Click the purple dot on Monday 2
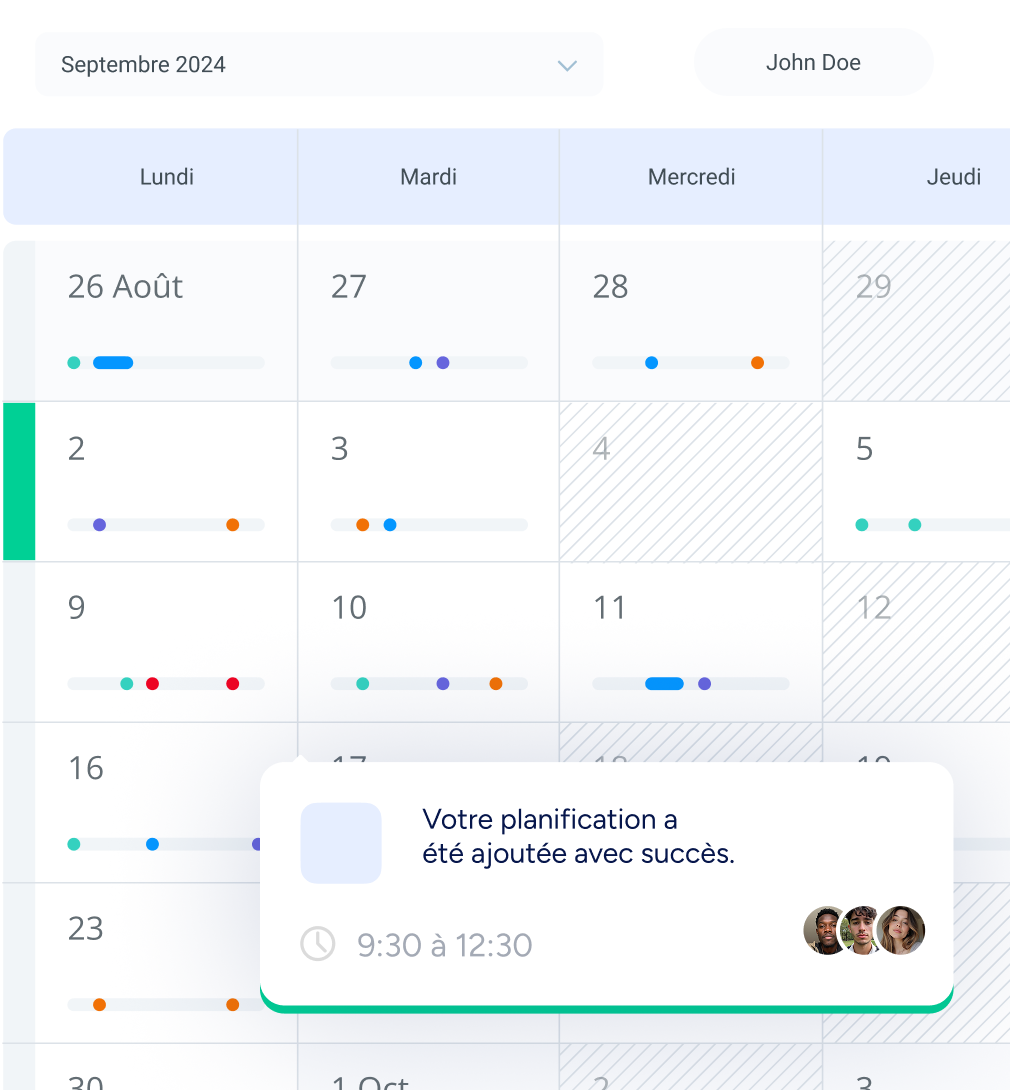 [99, 525]
